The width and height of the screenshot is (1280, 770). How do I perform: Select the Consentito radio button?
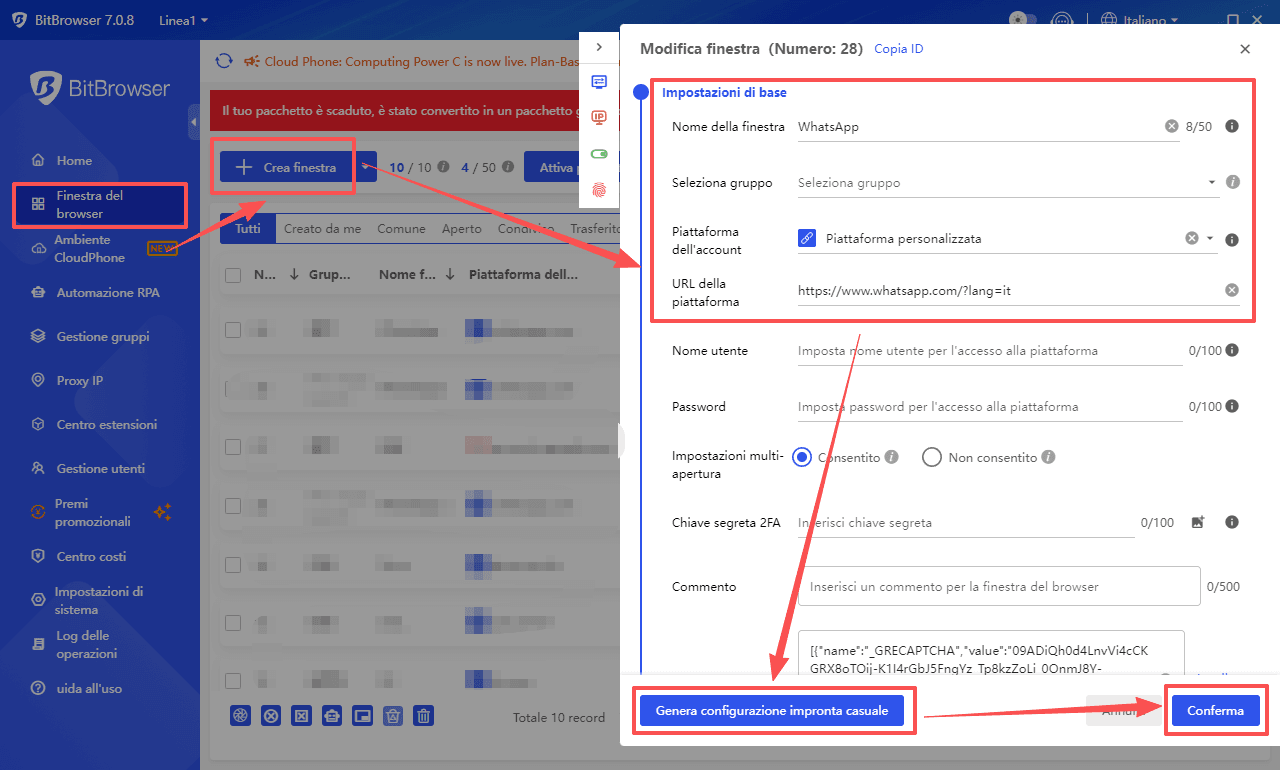(x=801, y=457)
